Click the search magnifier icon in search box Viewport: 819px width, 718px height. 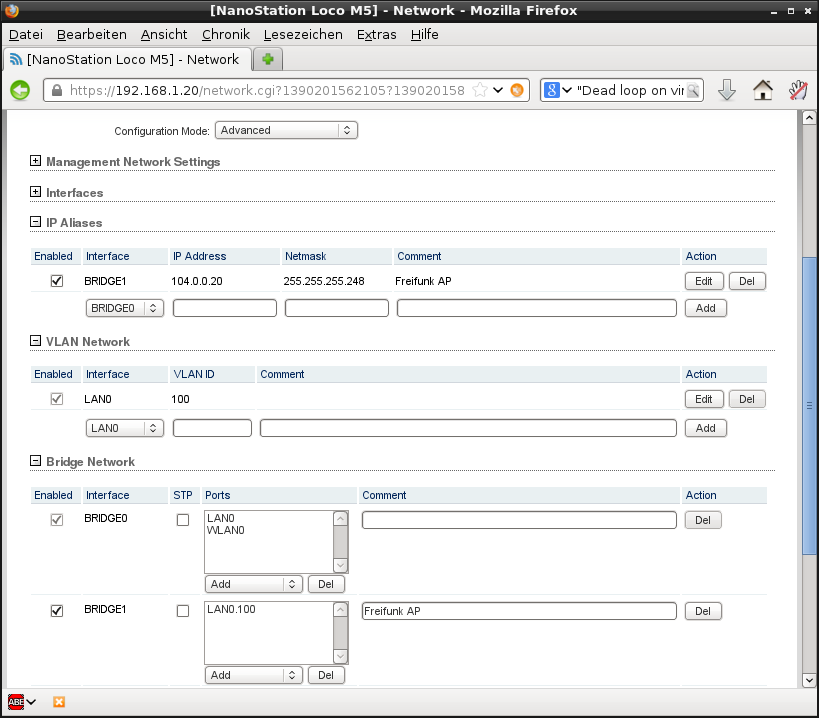(693, 90)
